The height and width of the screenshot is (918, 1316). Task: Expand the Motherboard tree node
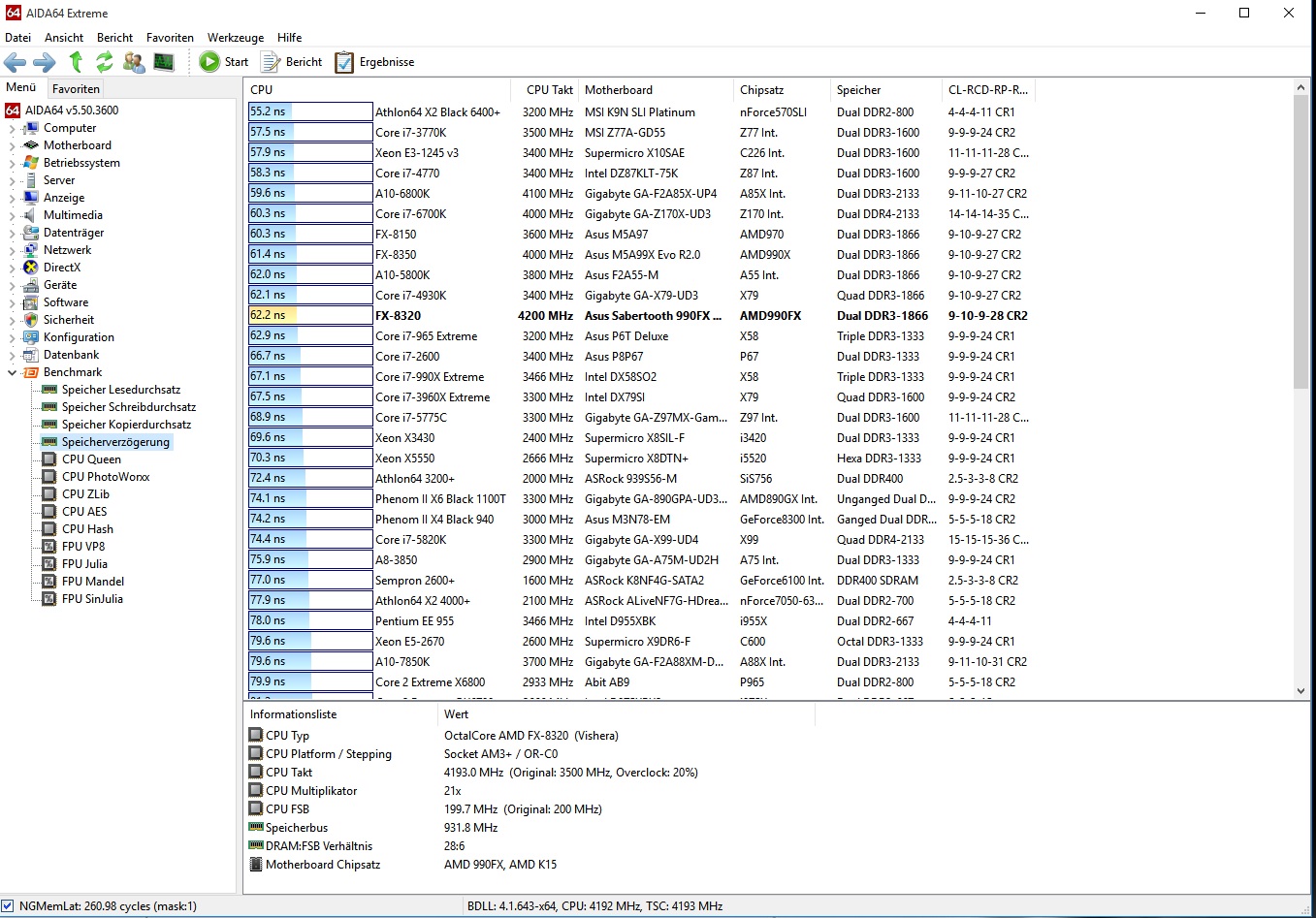coord(12,145)
